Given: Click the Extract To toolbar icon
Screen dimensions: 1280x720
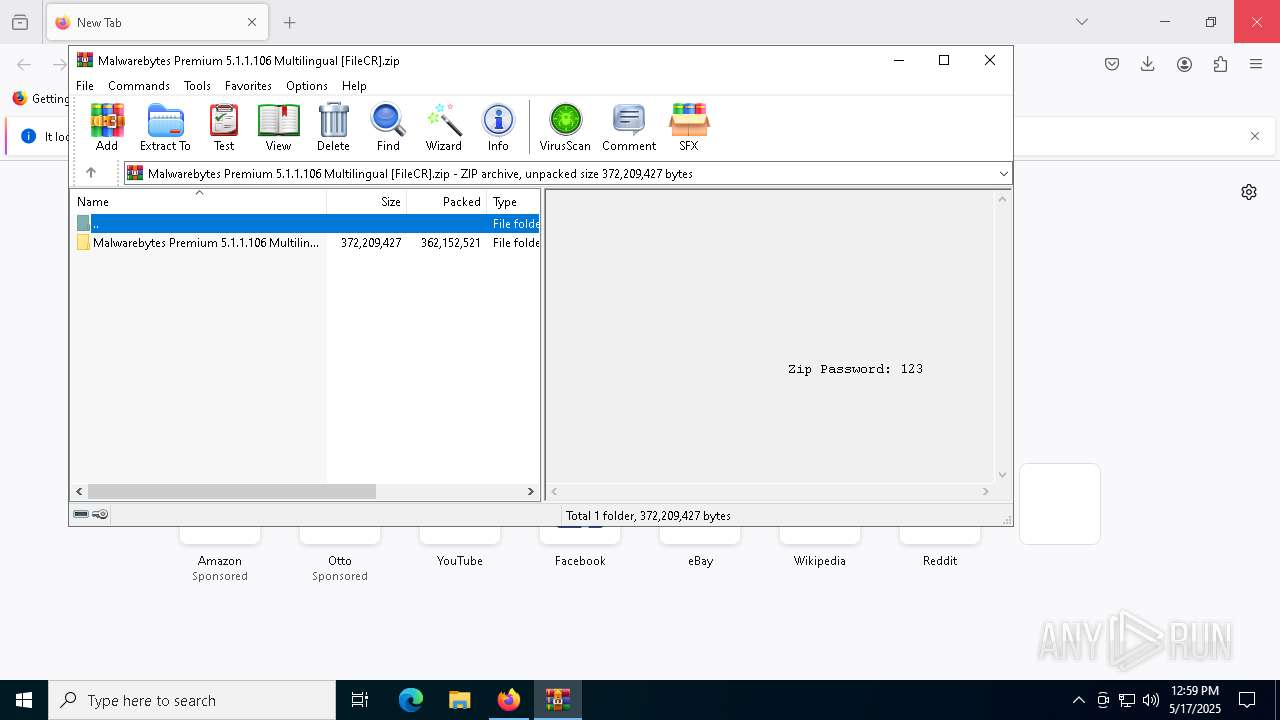Looking at the screenshot, I should 165,127.
